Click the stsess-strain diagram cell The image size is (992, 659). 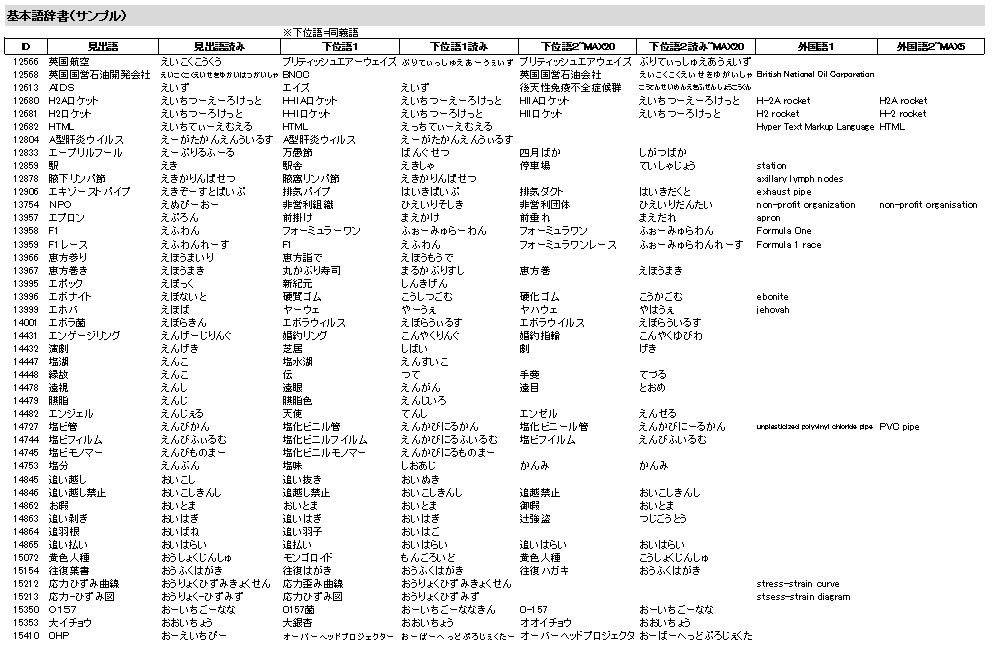point(803,596)
